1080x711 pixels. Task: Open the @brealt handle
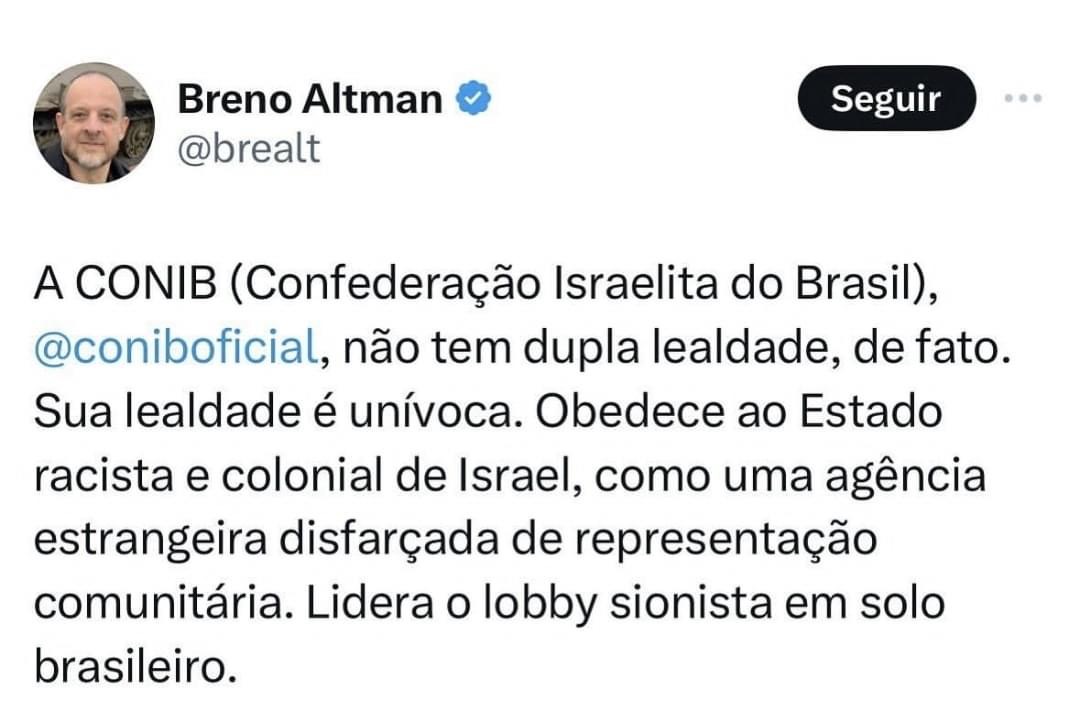click(x=249, y=148)
